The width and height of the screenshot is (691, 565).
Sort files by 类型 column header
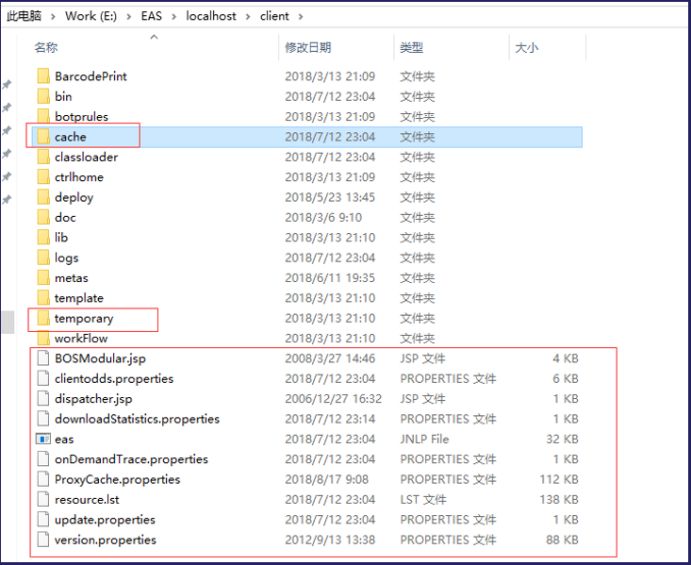pyautogui.click(x=412, y=48)
